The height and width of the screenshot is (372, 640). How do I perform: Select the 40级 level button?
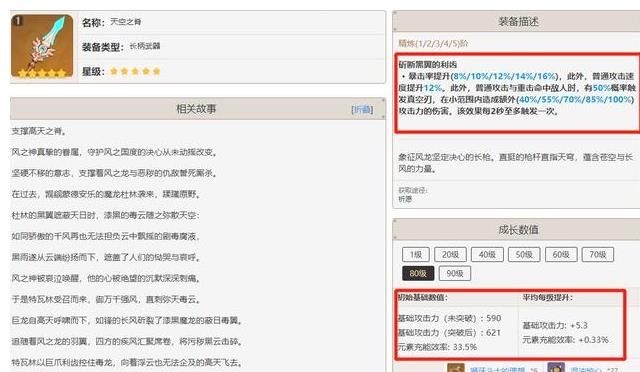click(x=487, y=254)
